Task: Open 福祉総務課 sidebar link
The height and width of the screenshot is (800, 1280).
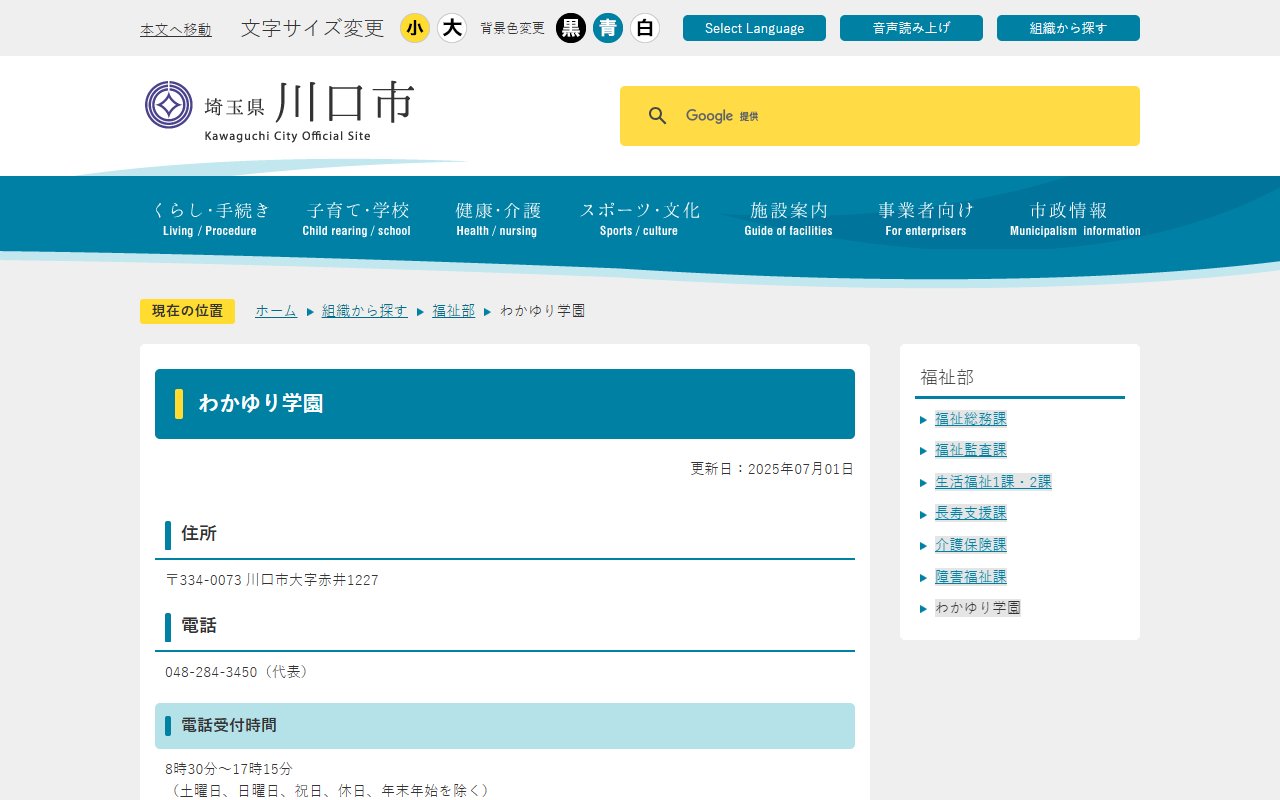Action: (x=971, y=419)
